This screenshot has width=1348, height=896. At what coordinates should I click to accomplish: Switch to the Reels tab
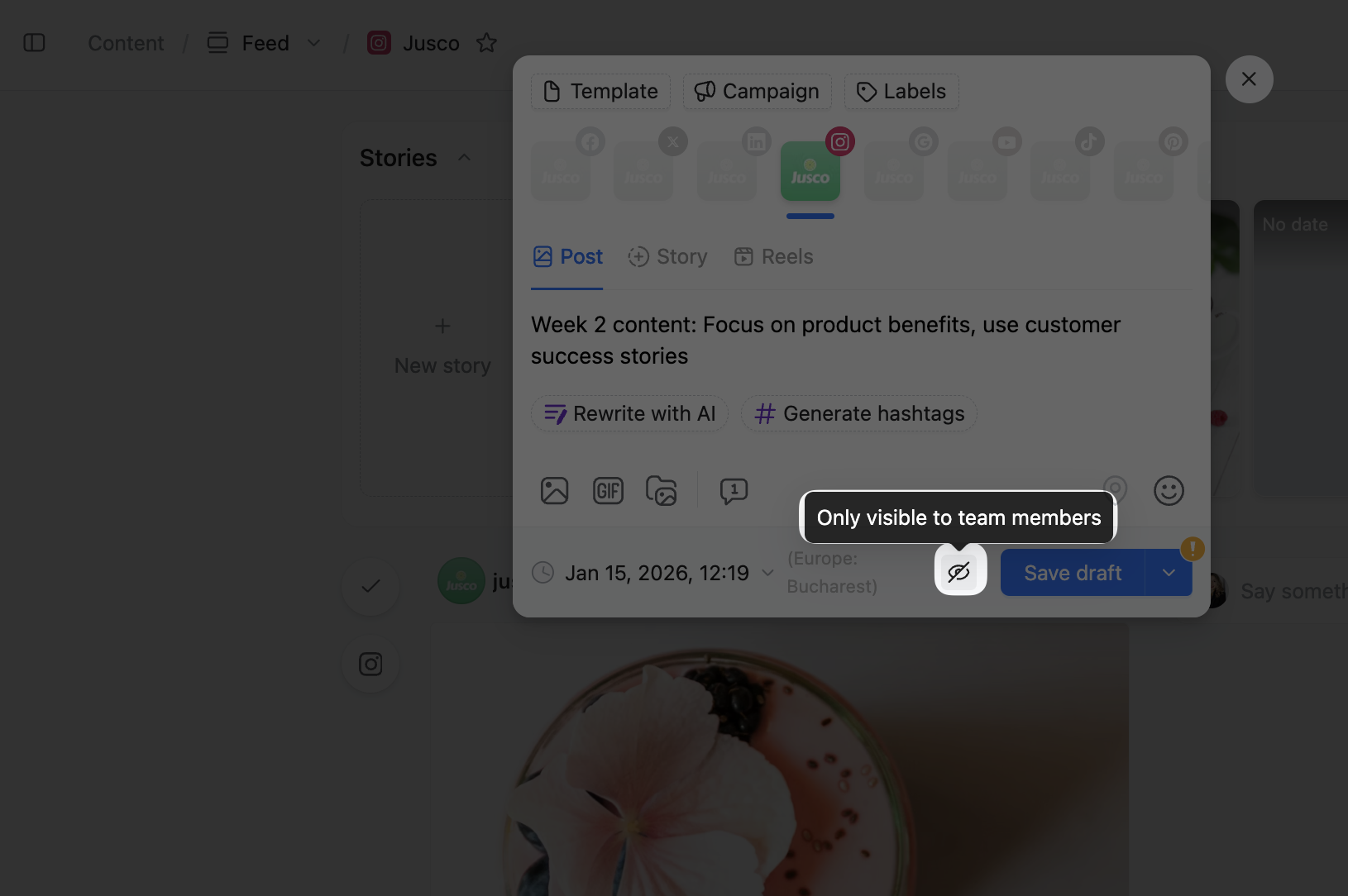coord(774,257)
